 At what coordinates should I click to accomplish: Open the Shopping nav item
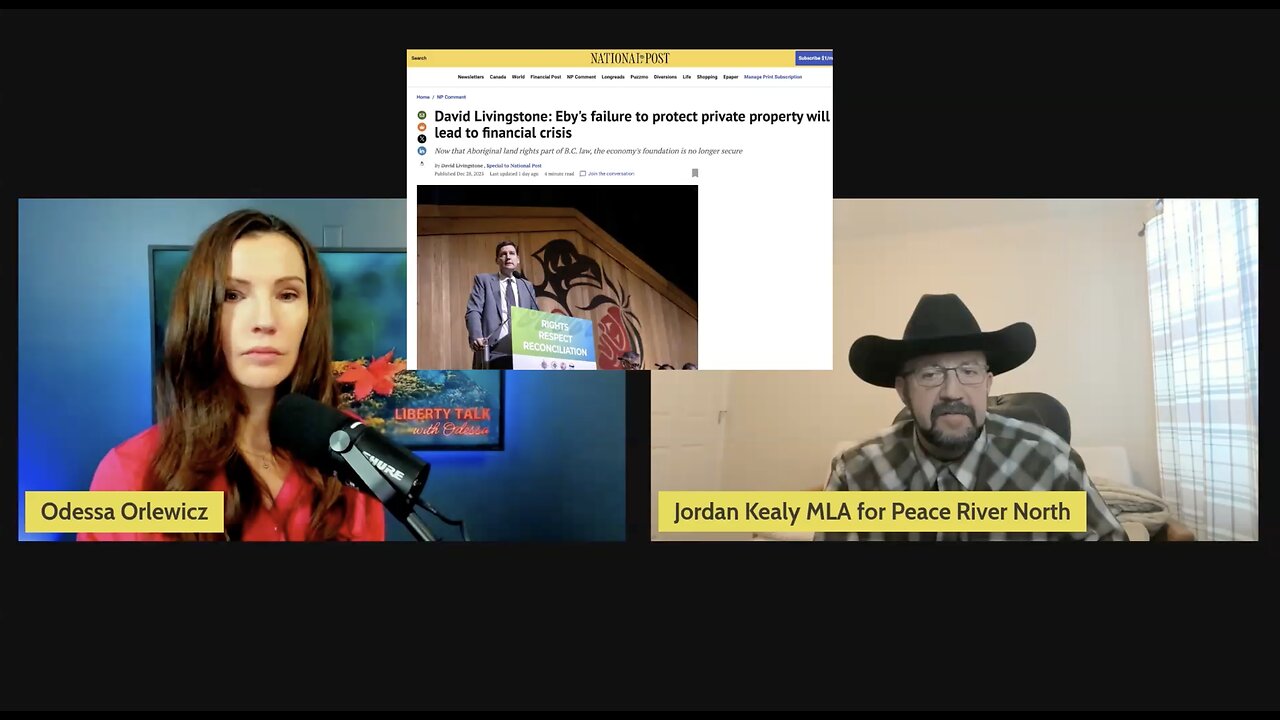click(x=707, y=77)
